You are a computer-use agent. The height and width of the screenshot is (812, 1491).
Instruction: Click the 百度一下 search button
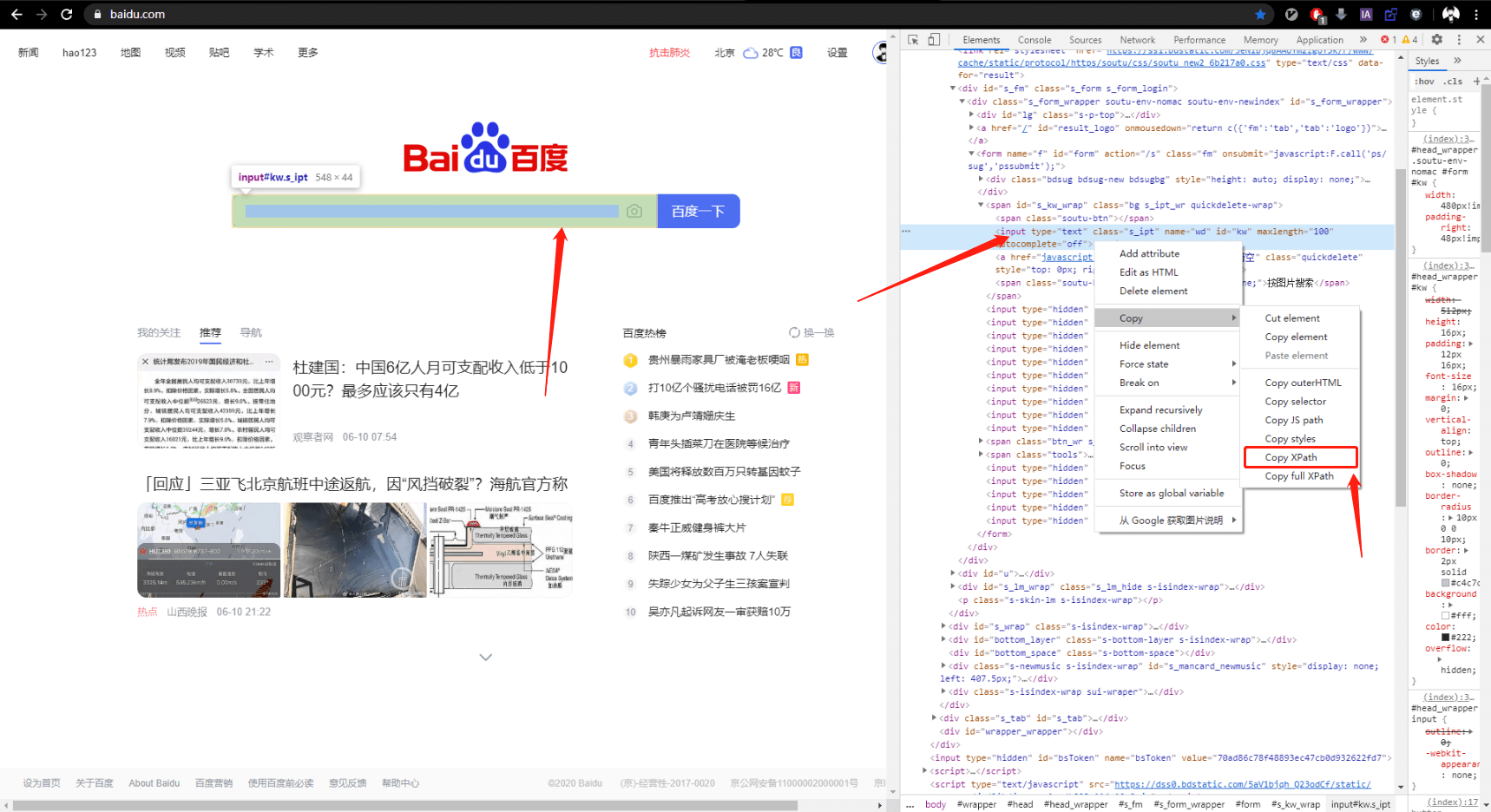[x=698, y=211]
